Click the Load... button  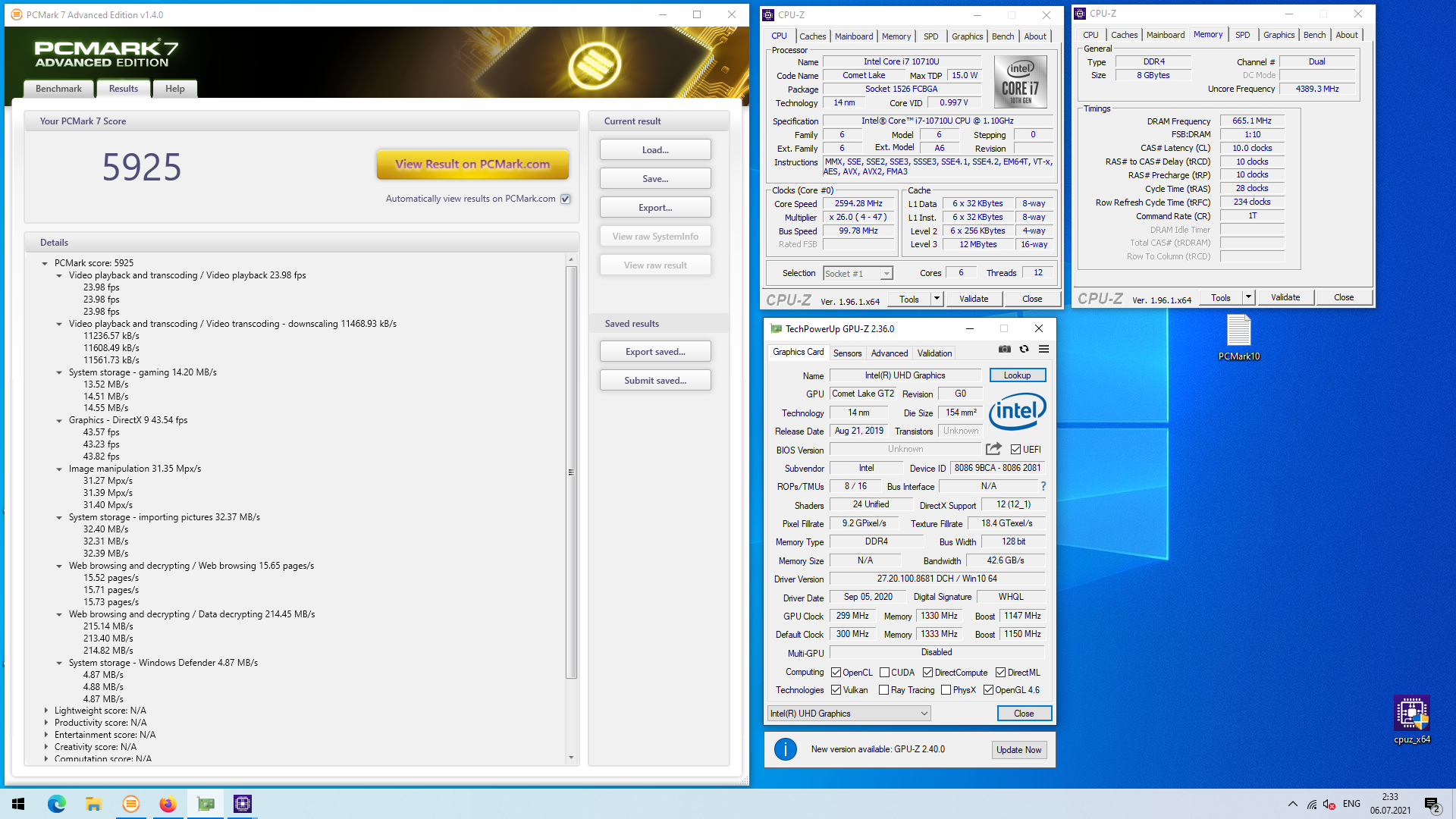pos(655,149)
